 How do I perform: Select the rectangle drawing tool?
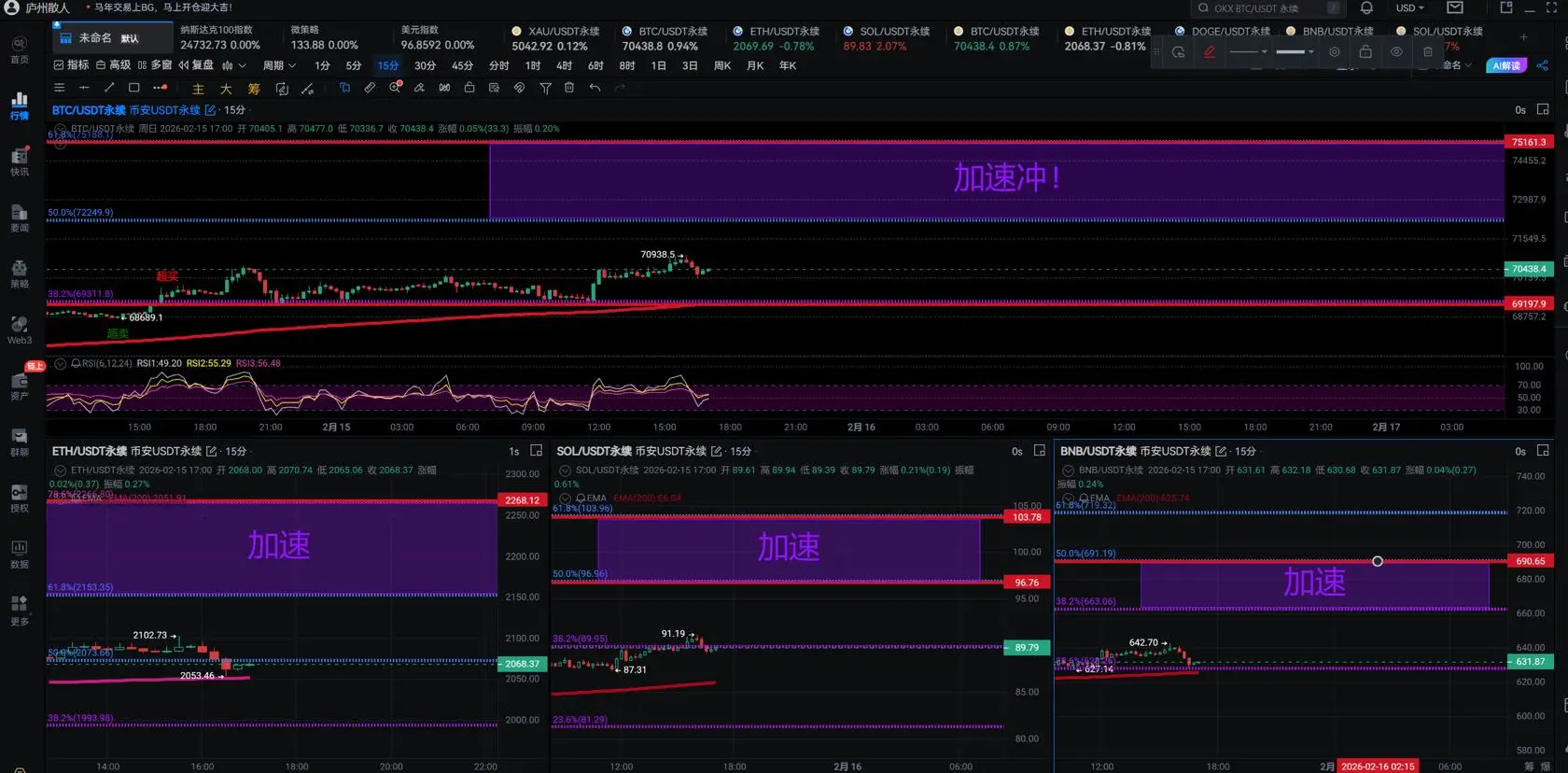point(134,88)
